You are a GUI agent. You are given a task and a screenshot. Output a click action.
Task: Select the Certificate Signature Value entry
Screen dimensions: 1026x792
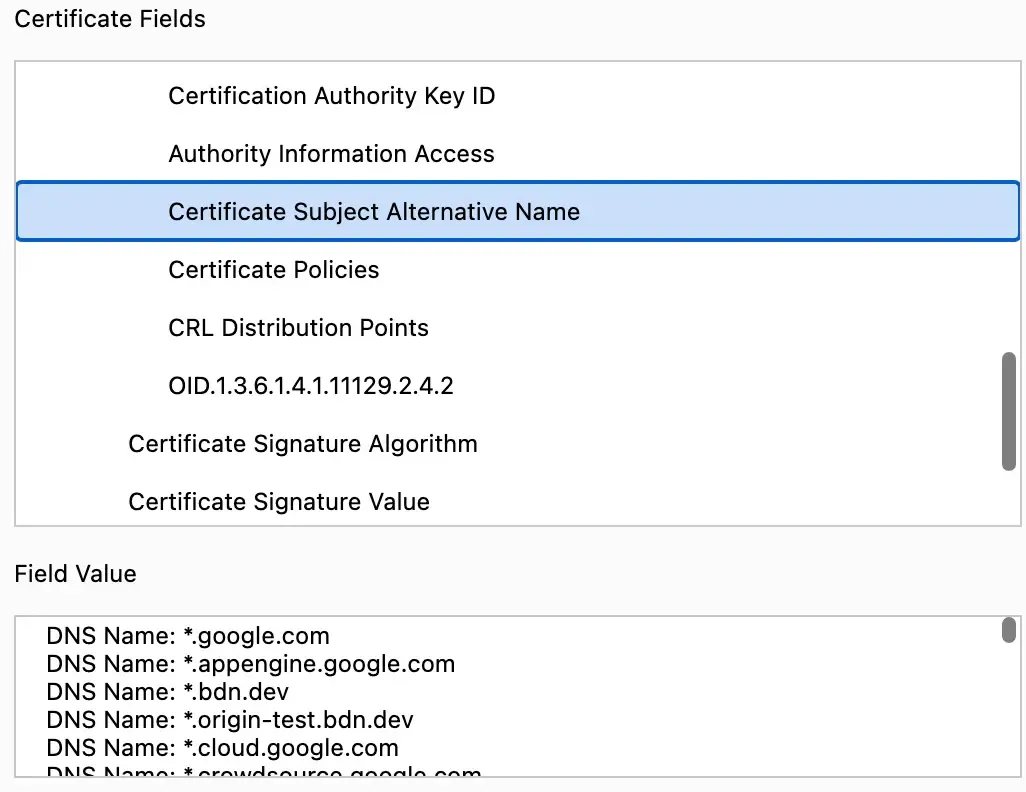pos(276,502)
